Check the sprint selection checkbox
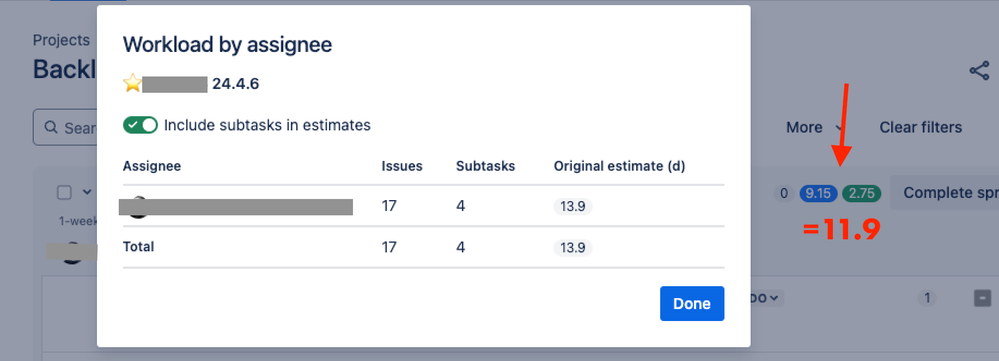The image size is (999, 361). [x=64, y=192]
